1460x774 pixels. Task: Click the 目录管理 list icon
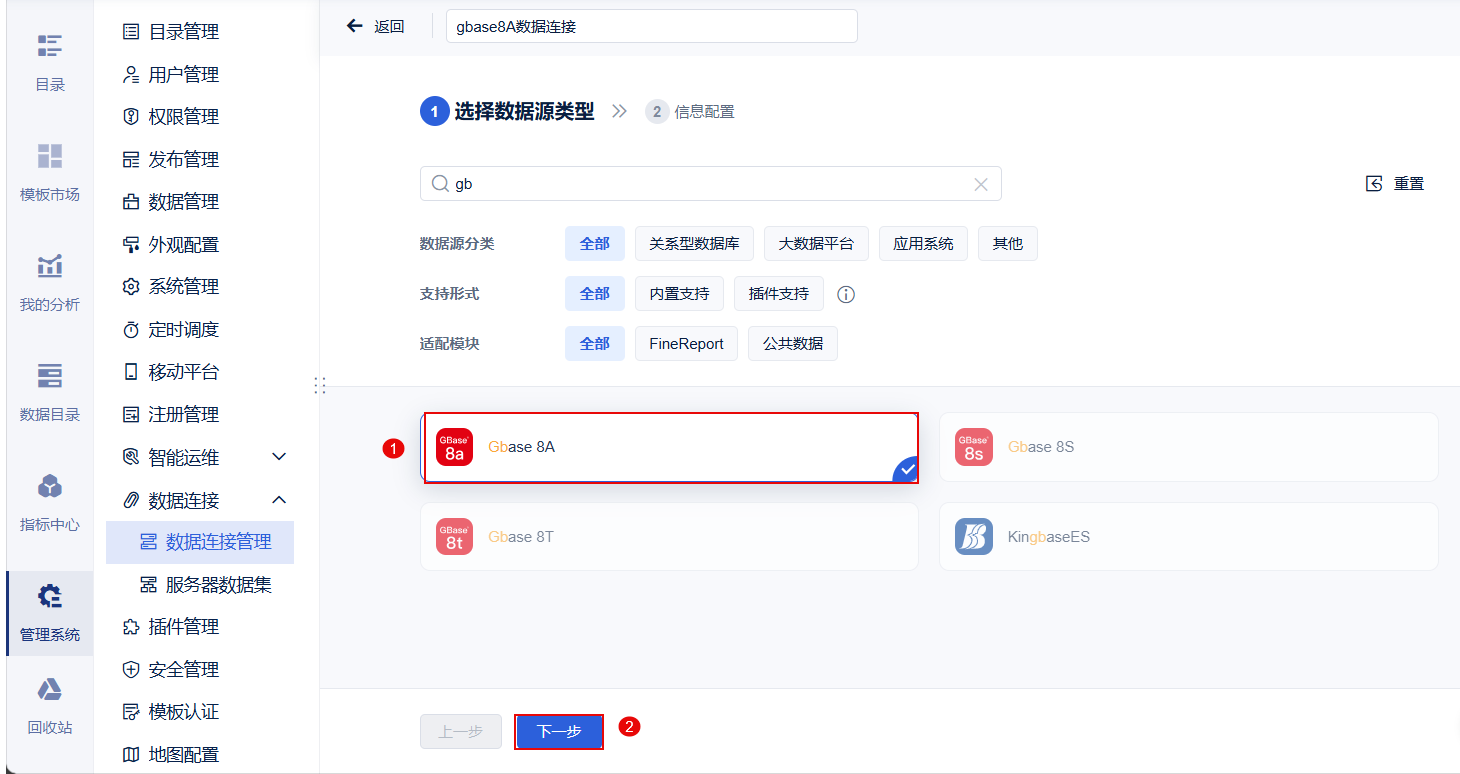131,32
